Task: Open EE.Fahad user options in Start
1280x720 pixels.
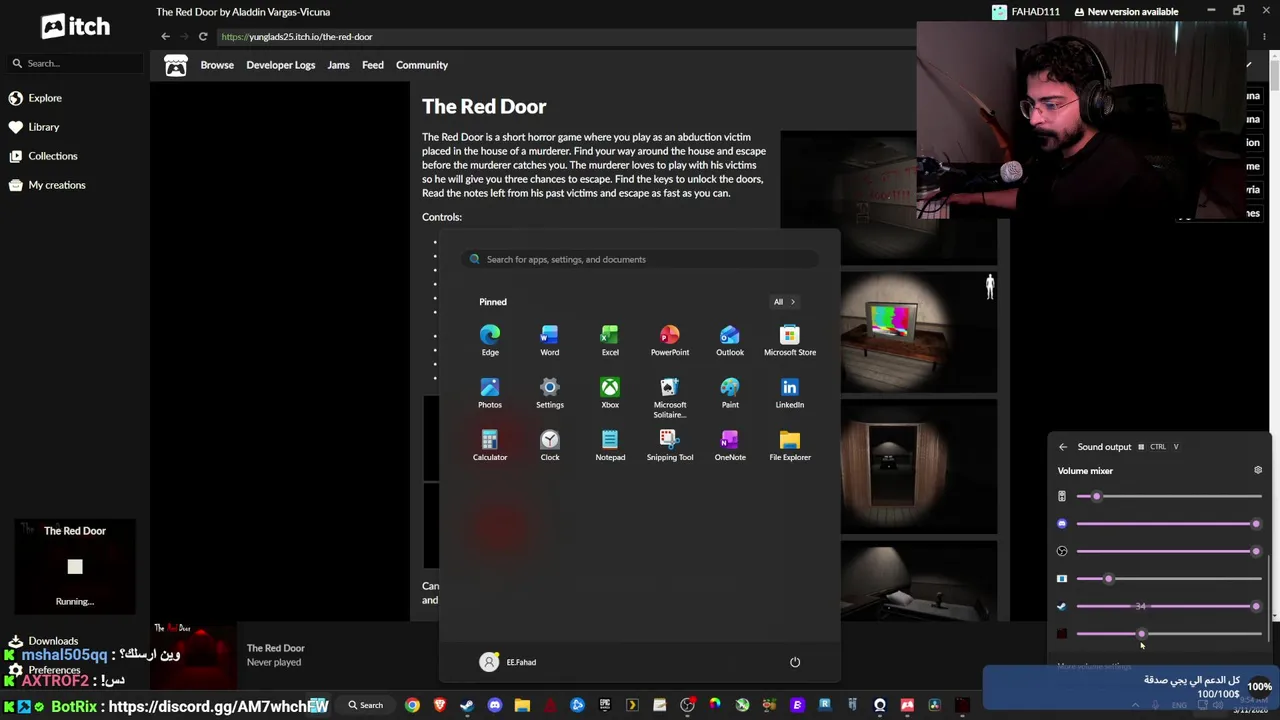Action: click(x=508, y=662)
